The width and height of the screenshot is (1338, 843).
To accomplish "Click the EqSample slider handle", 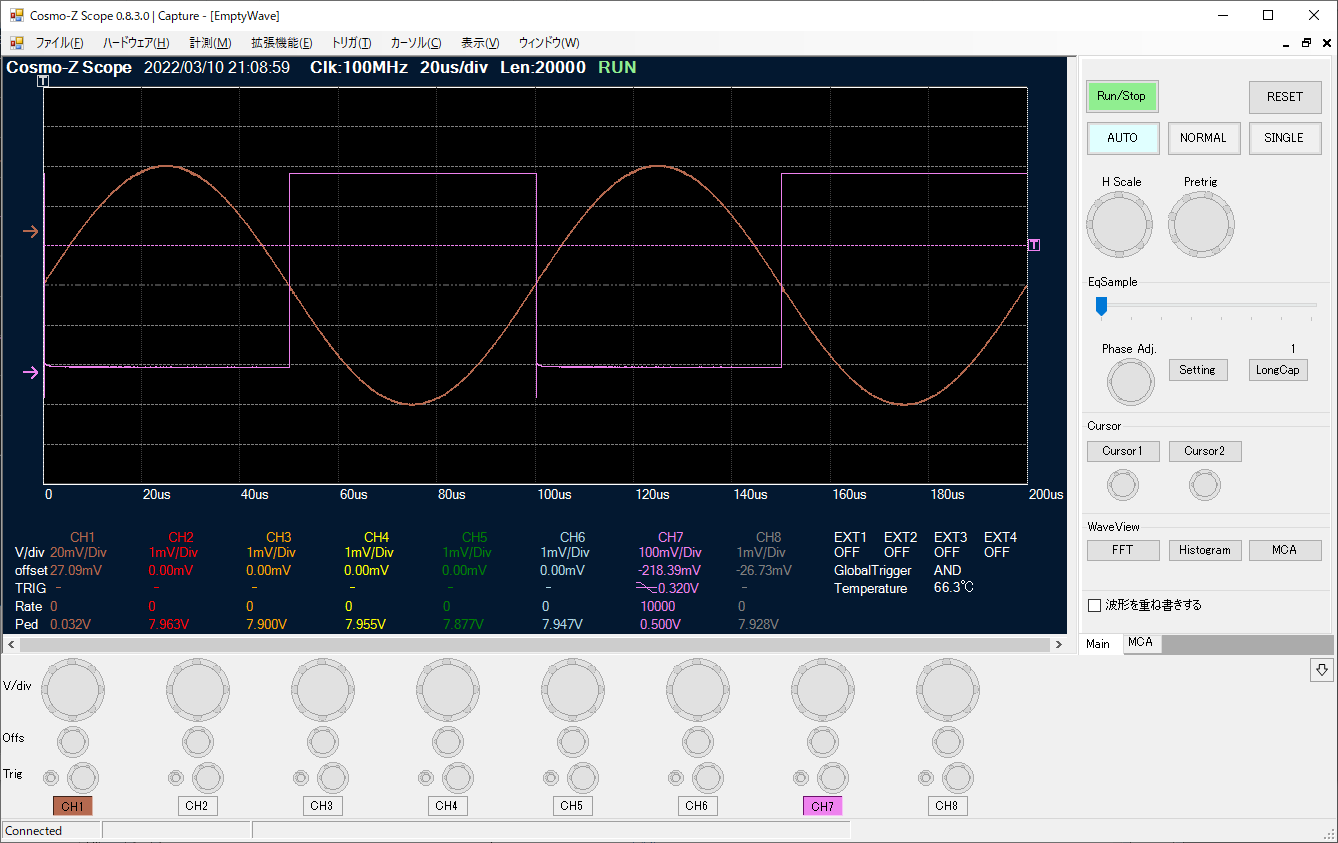I will point(1101,305).
